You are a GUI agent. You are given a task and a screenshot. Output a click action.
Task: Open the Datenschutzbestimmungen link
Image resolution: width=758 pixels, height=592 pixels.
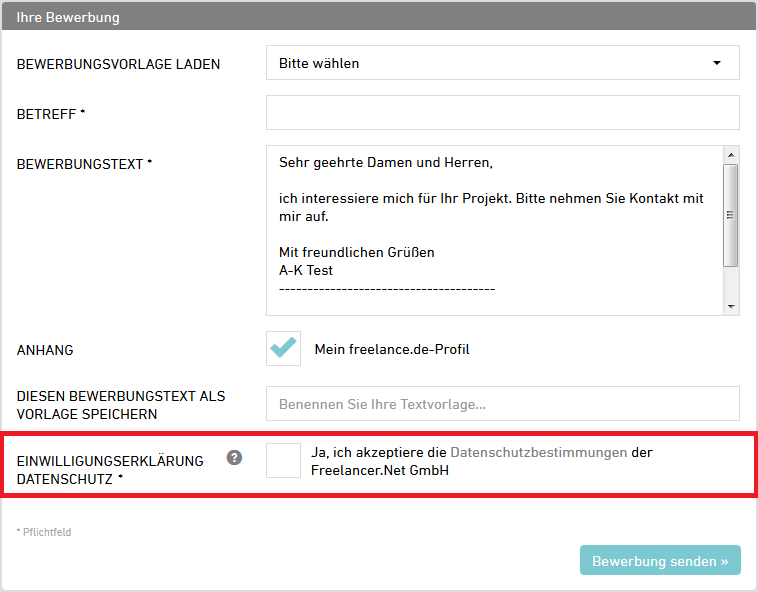click(x=538, y=452)
